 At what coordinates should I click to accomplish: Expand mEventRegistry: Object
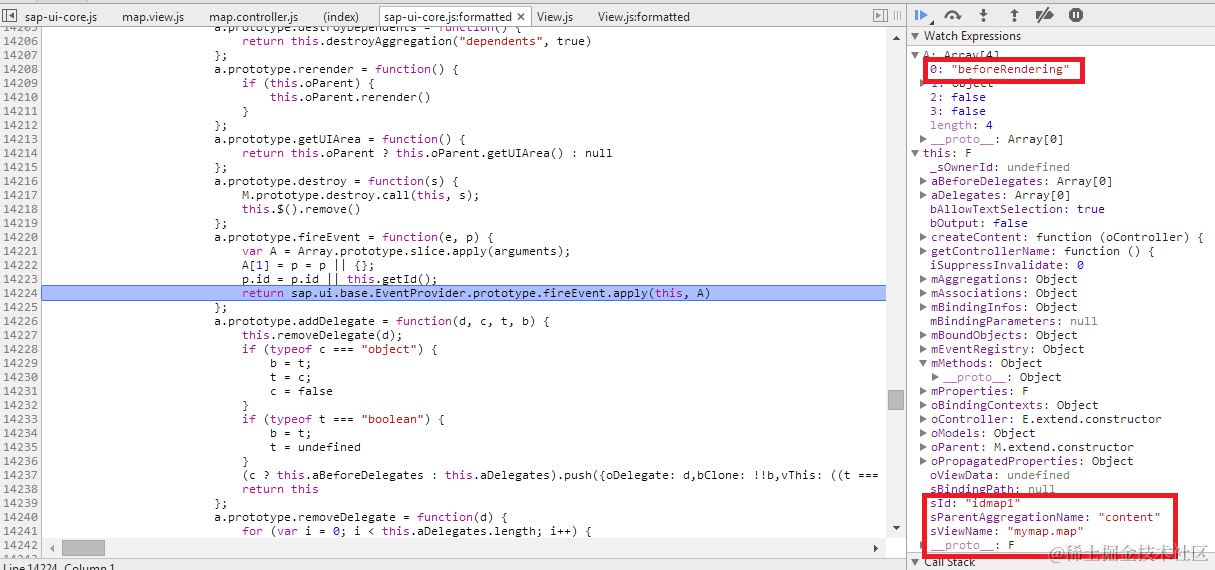click(923, 349)
